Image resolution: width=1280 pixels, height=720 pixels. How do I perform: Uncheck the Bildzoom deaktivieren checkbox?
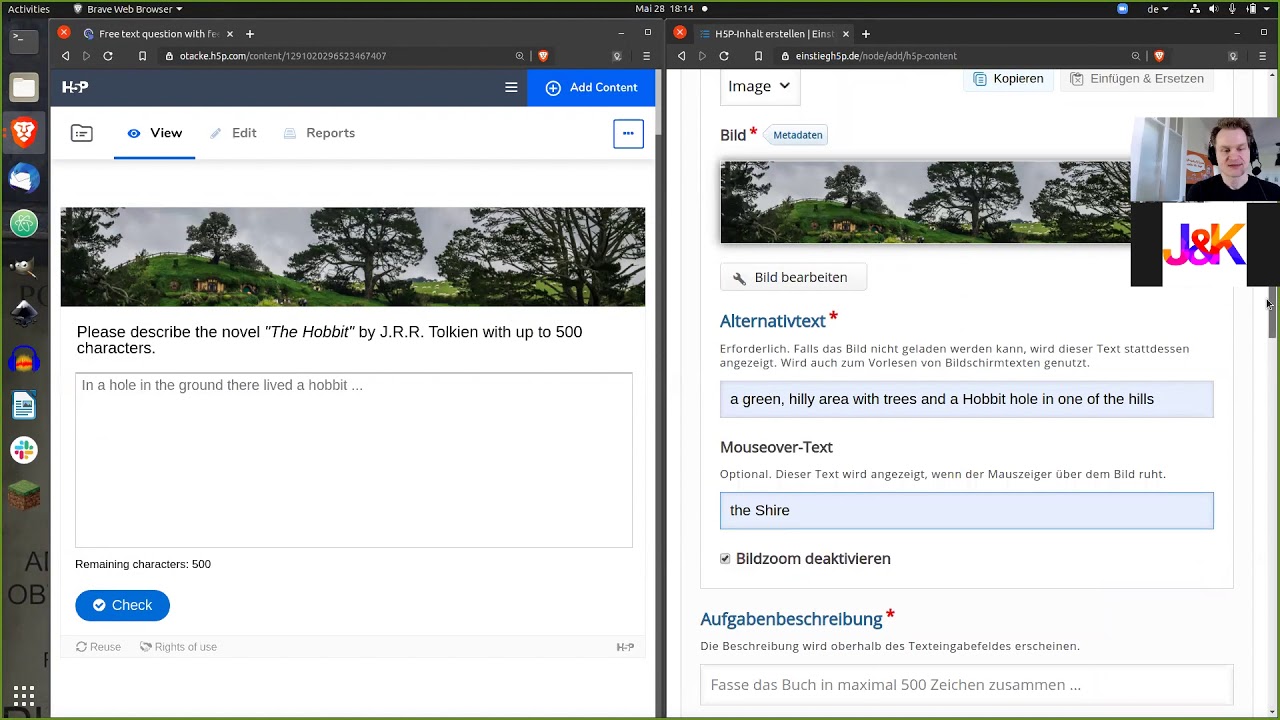pyautogui.click(x=725, y=559)
